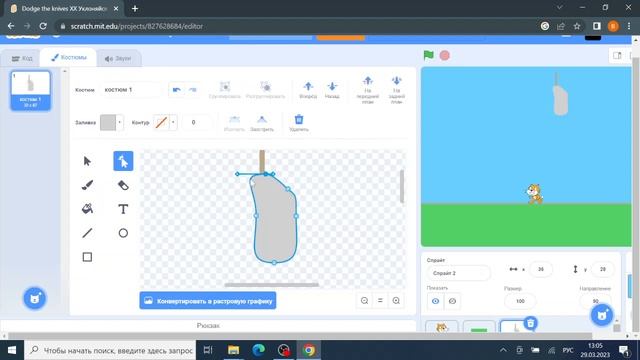This screenshot has height=360, width=640.
Task: Choose the Reshape tool
Action: click(x=123, y=161)
